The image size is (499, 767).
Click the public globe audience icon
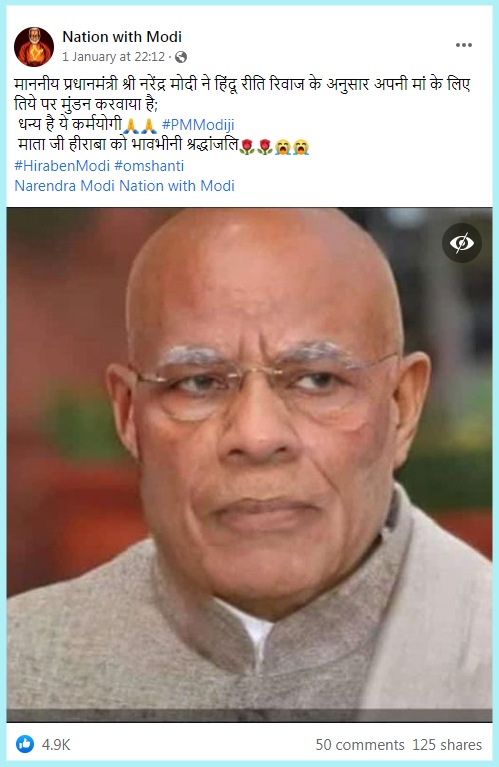181,57
